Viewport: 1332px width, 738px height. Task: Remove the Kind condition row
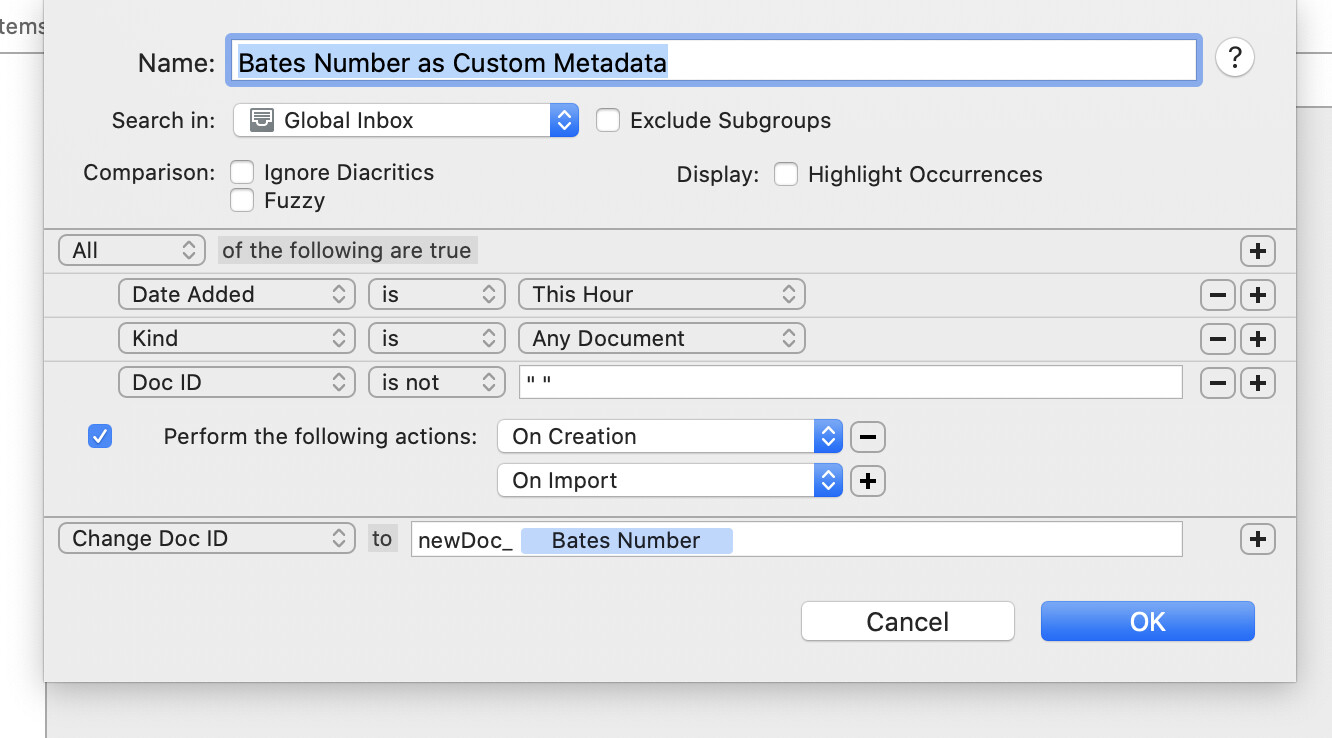tap(1217, 339)
